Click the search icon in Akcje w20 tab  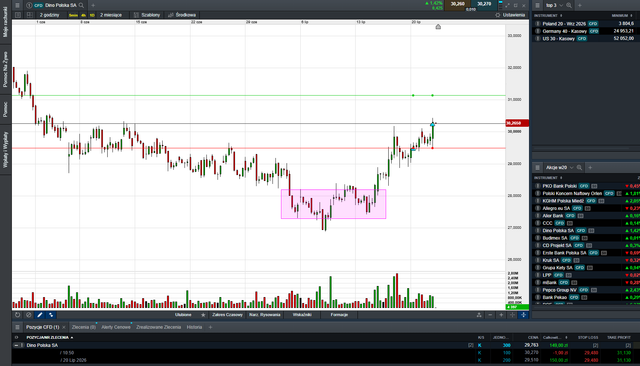[x=579, y=168]
